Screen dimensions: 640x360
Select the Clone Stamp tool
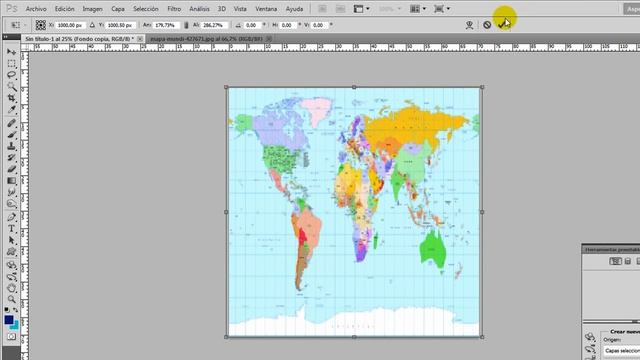coord(11,146)
